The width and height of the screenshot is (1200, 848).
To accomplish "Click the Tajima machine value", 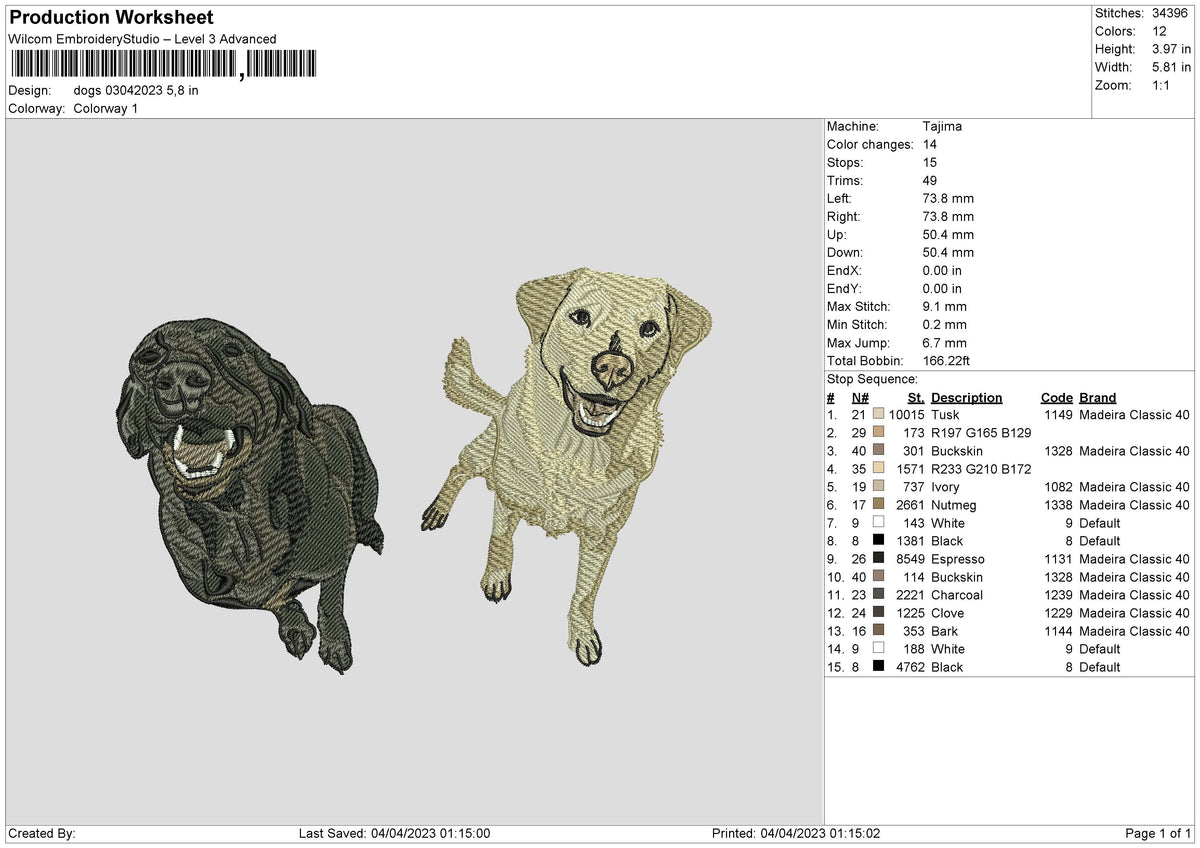I will 942,126.
